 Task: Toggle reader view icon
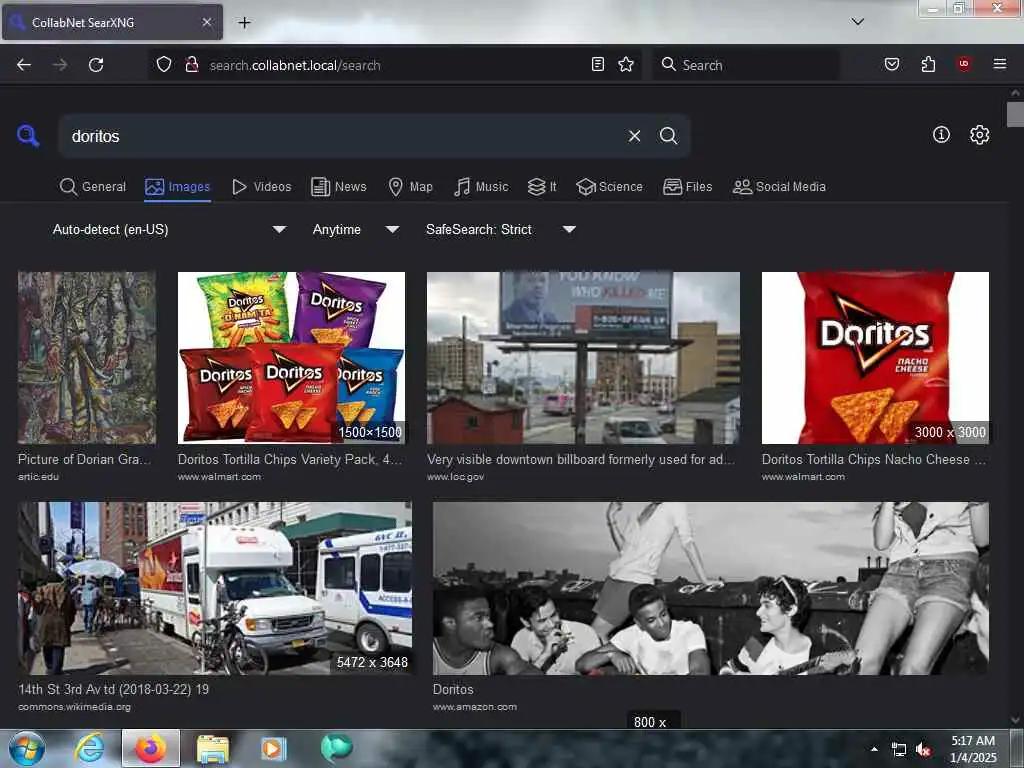pos(598,64)
